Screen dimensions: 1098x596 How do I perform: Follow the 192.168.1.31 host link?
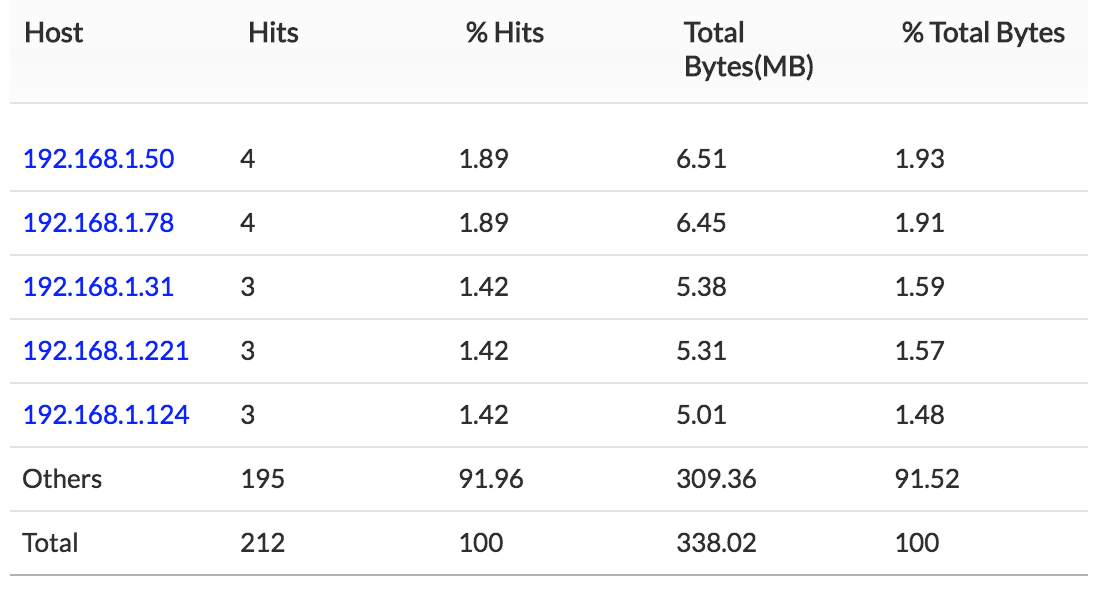98,287
